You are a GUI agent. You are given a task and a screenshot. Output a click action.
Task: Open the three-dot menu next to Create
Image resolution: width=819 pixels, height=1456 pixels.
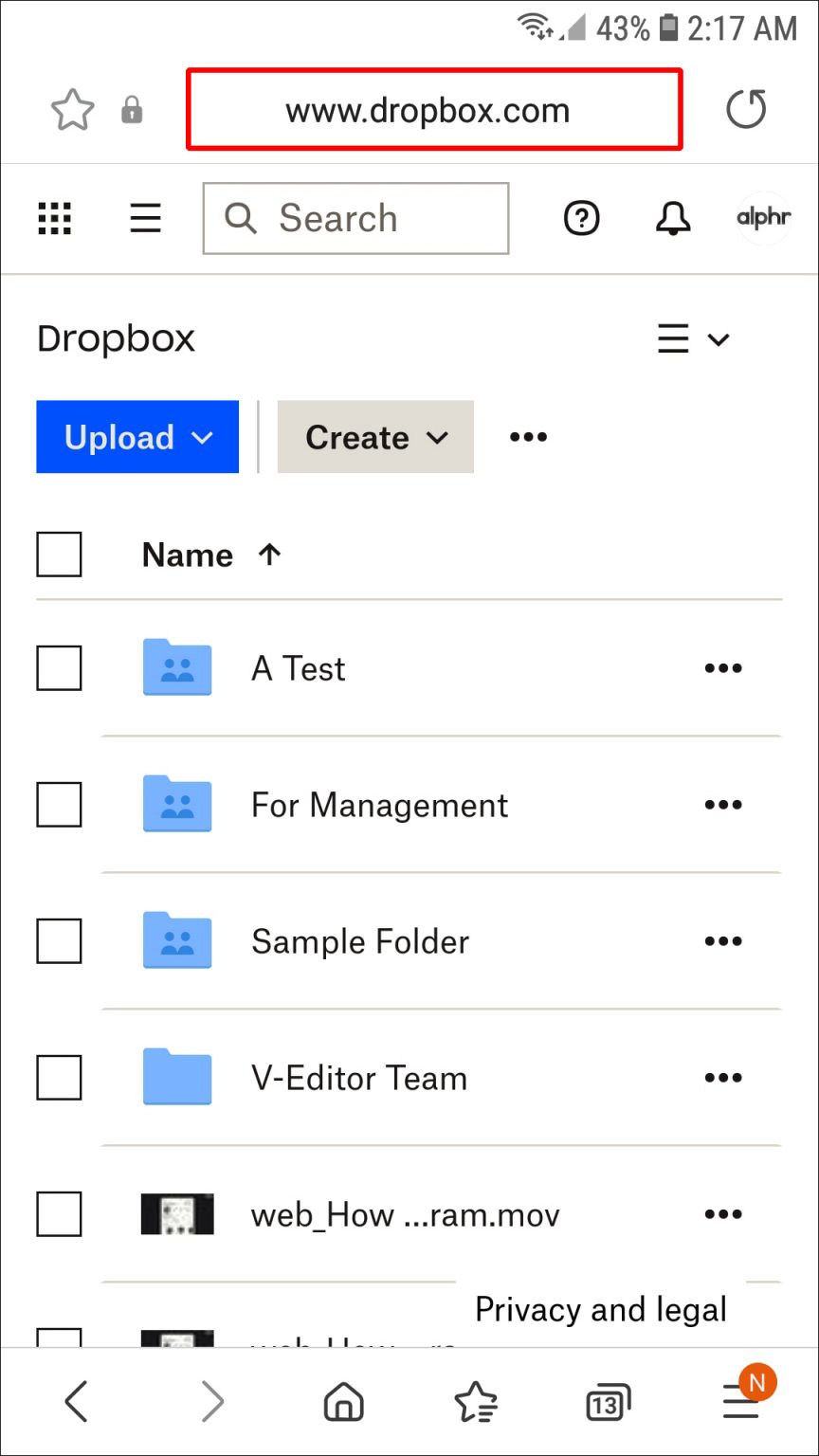[528, 437]
